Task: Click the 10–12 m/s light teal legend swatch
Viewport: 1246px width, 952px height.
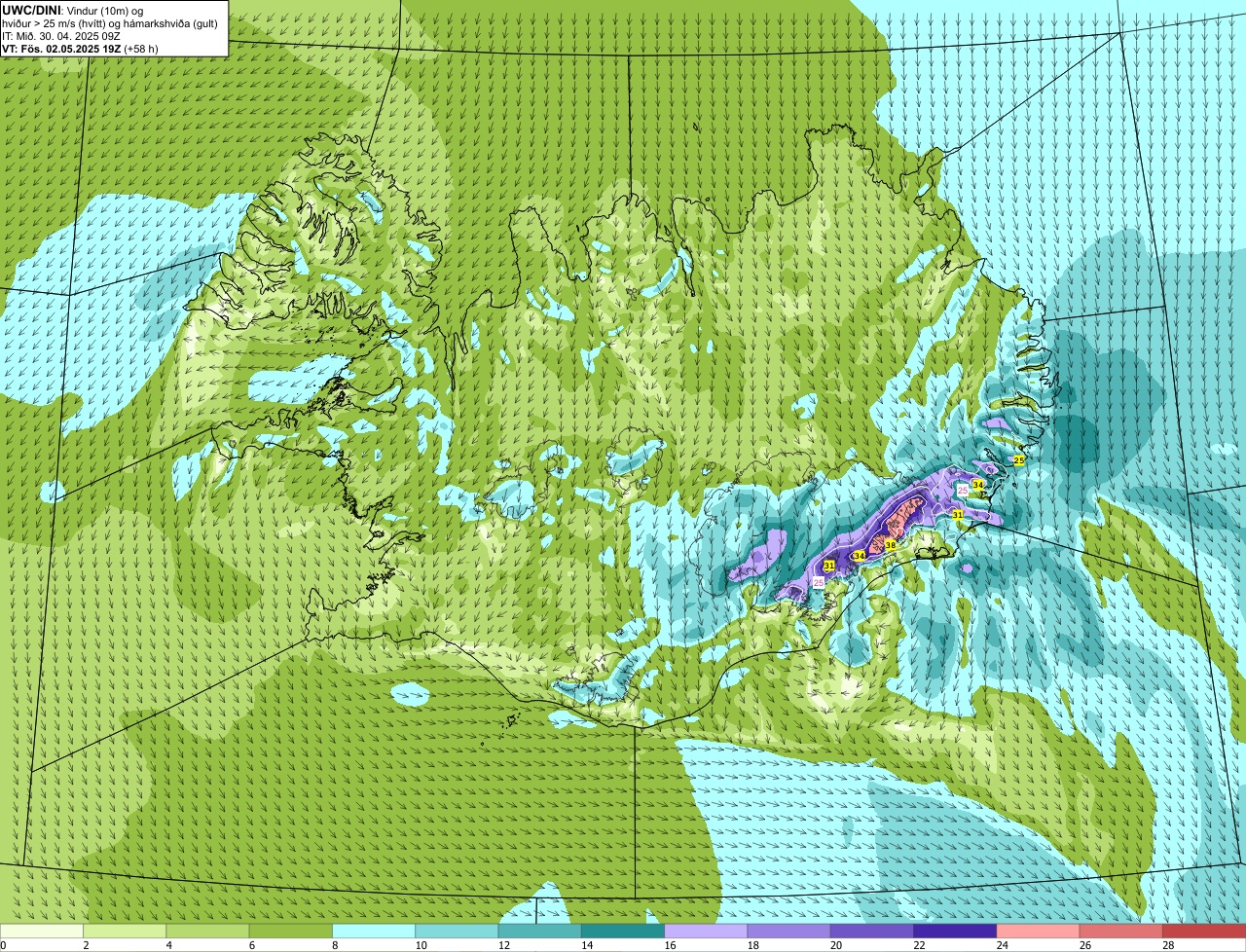Action: point(457,931)
